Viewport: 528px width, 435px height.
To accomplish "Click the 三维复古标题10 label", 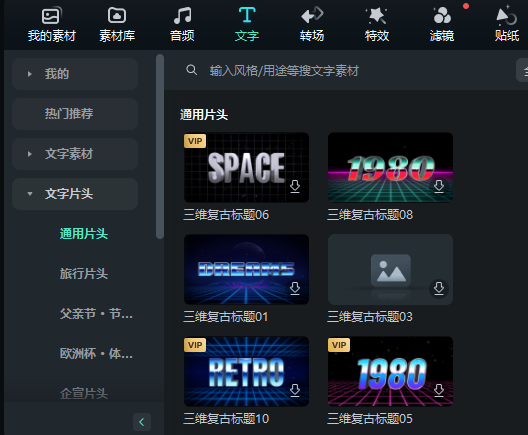I will [226, 419].
